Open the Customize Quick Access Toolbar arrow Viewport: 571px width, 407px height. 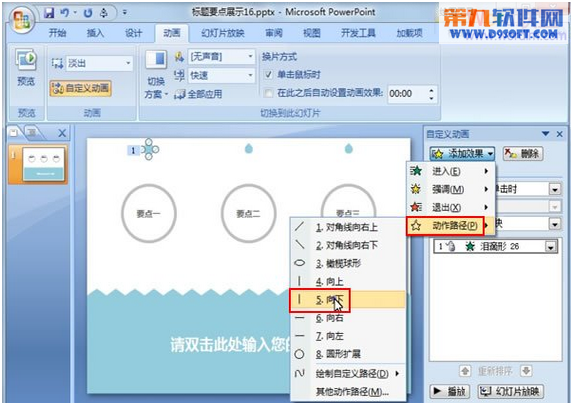click(125, 13)
